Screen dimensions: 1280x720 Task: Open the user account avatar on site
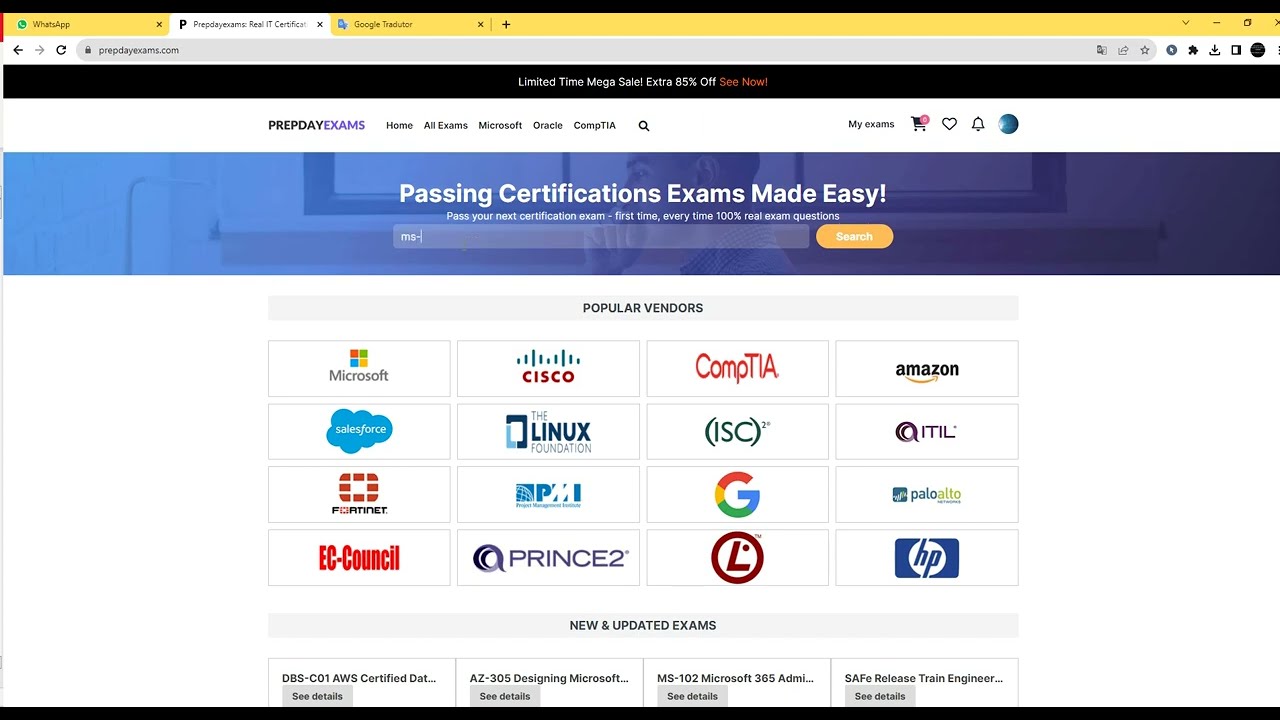pyautogui.click(x=1008, y=124)
